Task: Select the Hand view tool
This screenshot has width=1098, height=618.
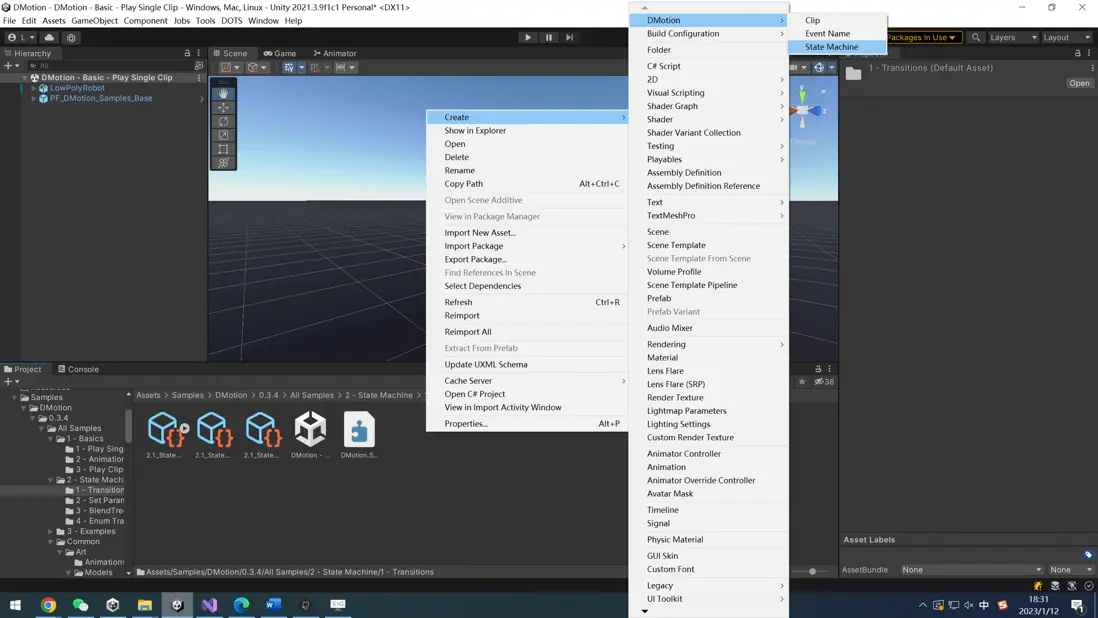Action: tap(223, 94)
